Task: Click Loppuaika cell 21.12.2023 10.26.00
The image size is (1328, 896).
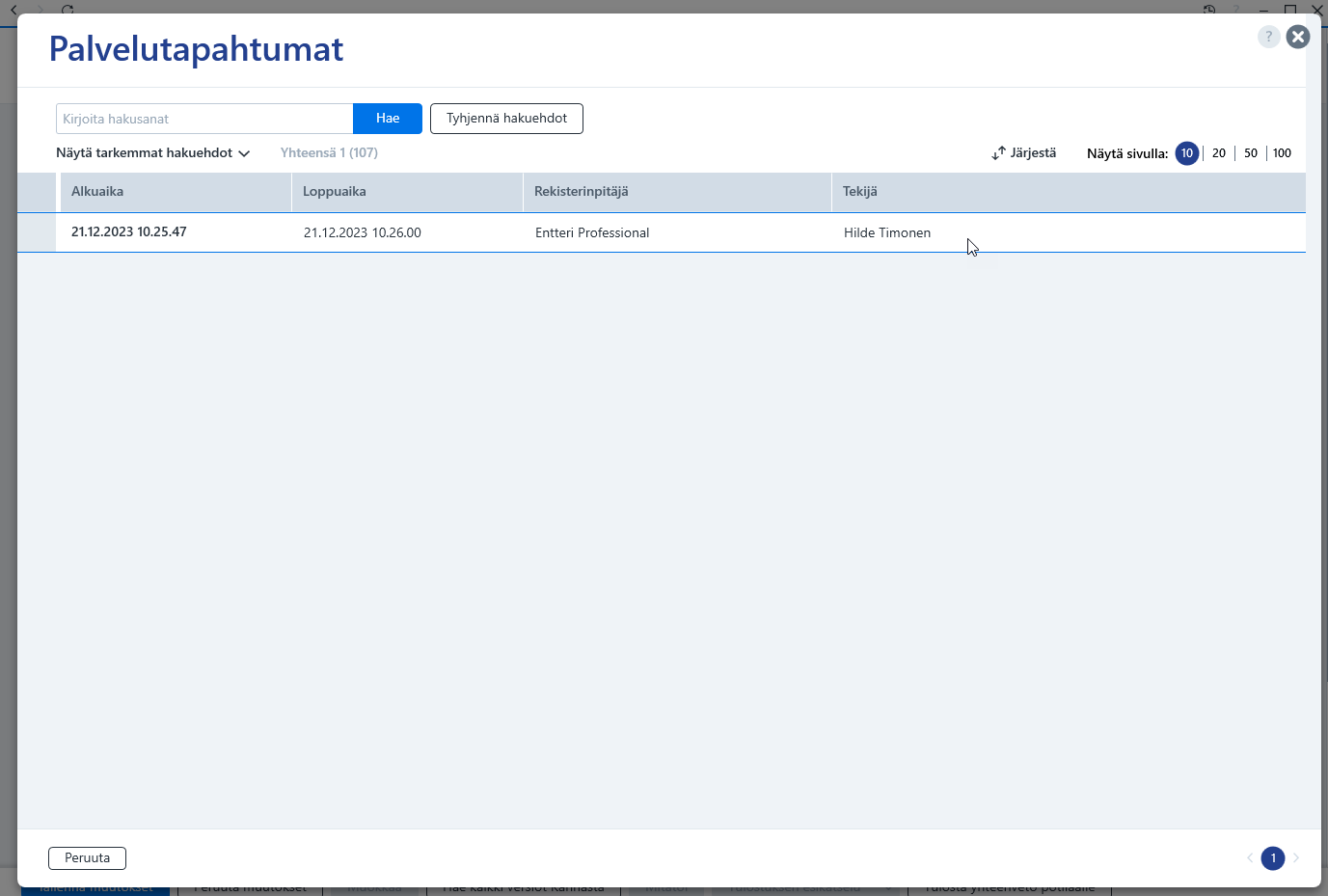Action: [363, 232]
